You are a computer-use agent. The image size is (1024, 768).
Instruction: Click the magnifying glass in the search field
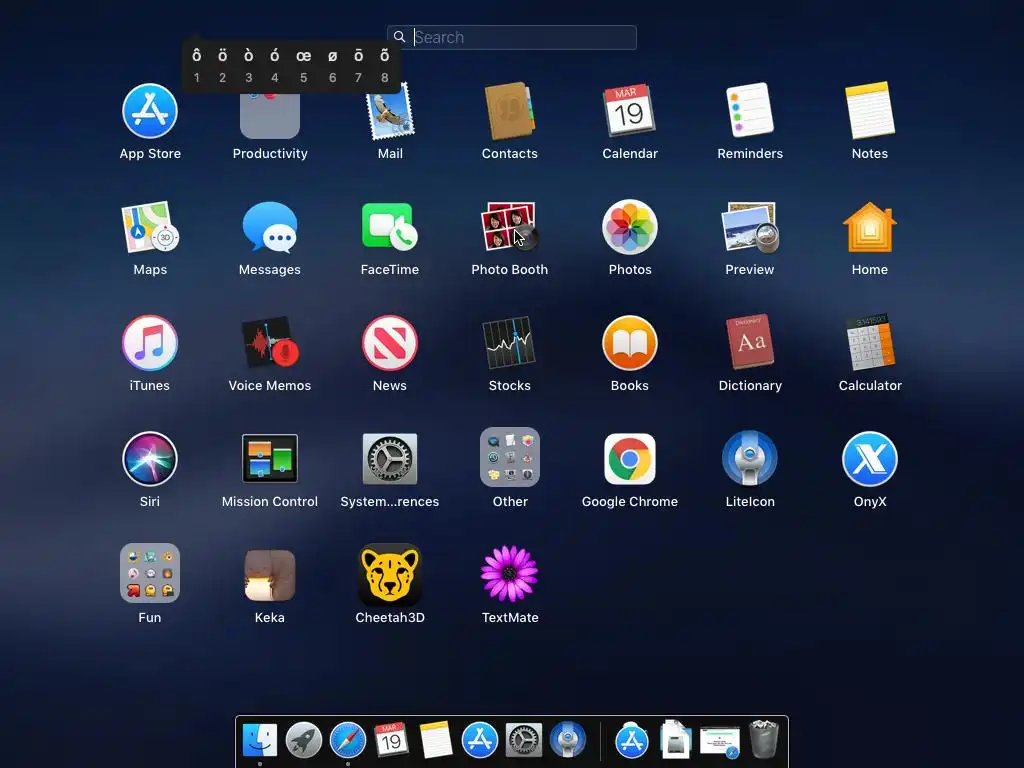coord(400,37)
